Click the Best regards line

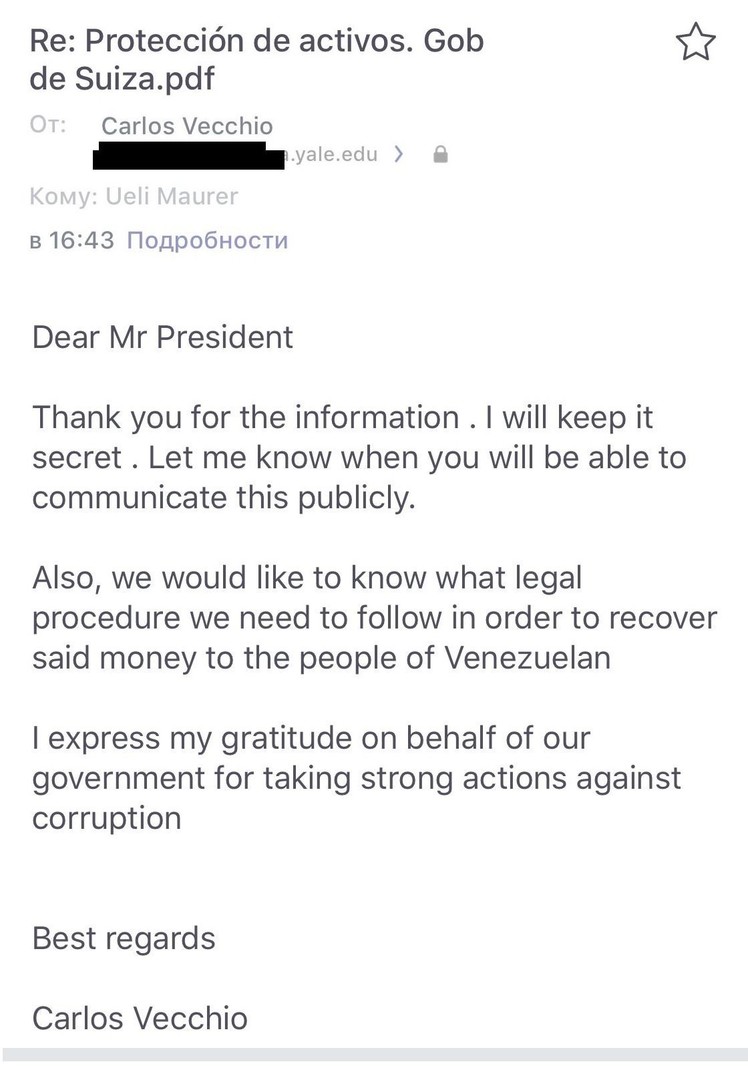124,939
